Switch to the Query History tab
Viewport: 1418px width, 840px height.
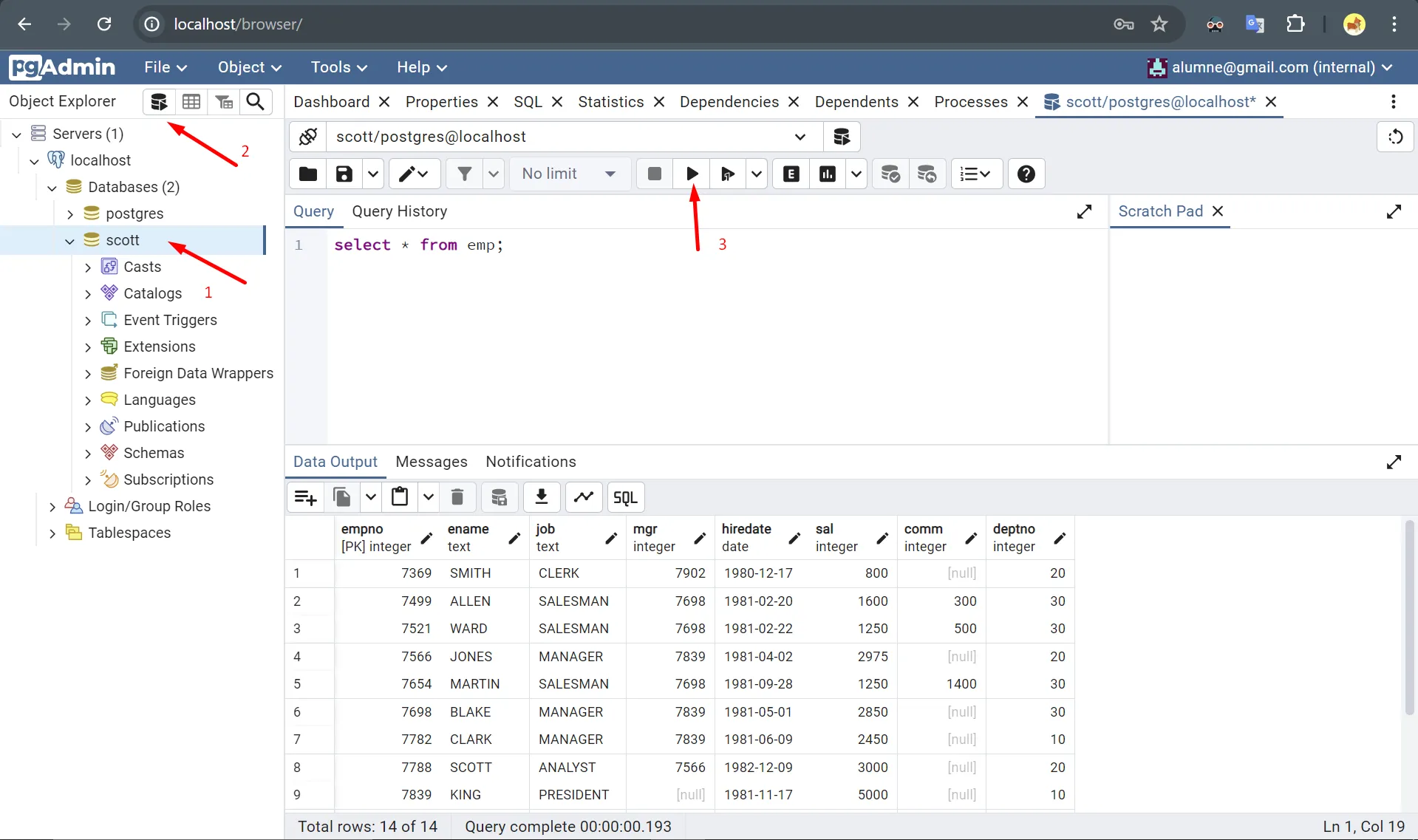tap(399, 211)
